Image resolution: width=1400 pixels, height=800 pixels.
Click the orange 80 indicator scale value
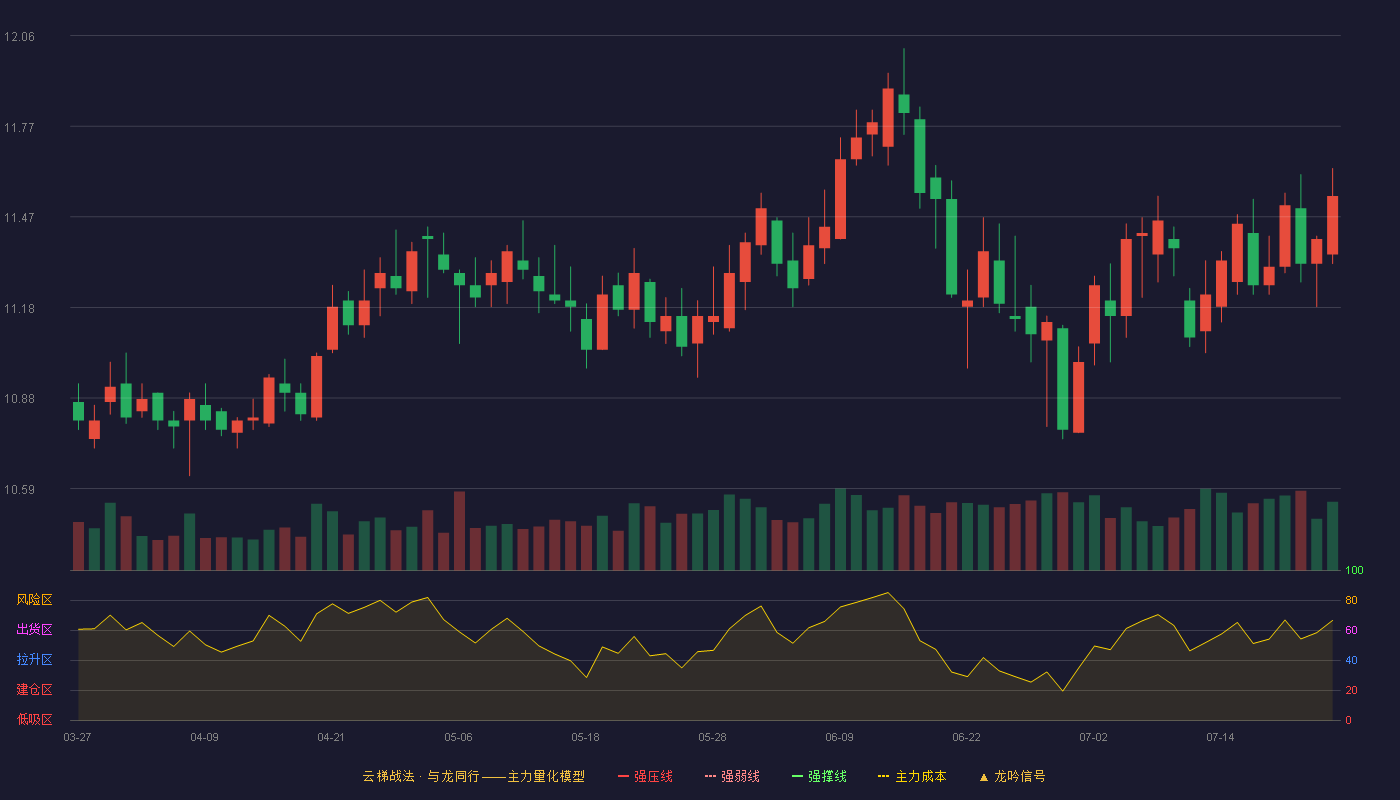tap(1351, 600)
